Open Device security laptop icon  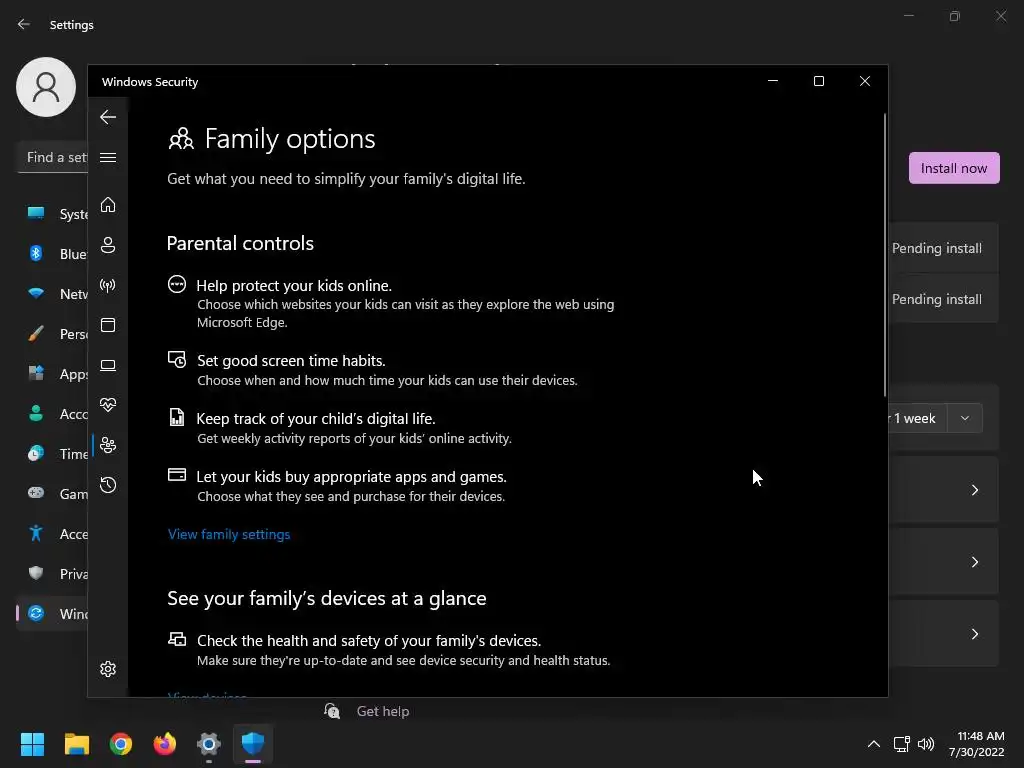pos(108,365)
